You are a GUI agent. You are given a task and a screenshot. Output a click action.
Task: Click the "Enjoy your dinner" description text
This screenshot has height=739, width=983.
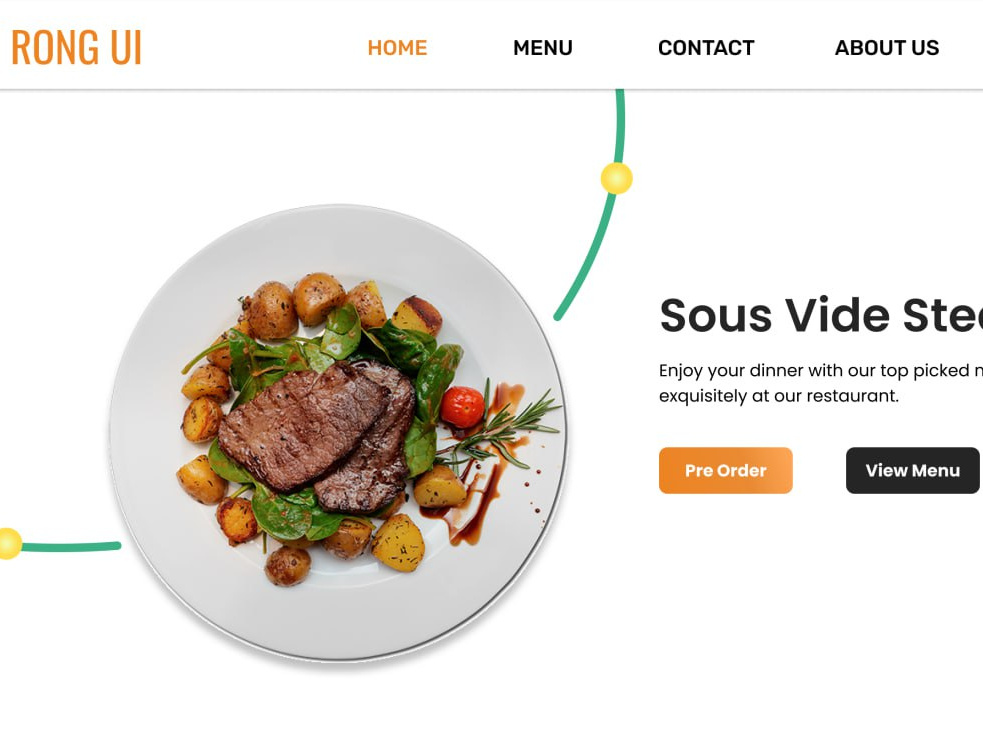coord(821,383)
